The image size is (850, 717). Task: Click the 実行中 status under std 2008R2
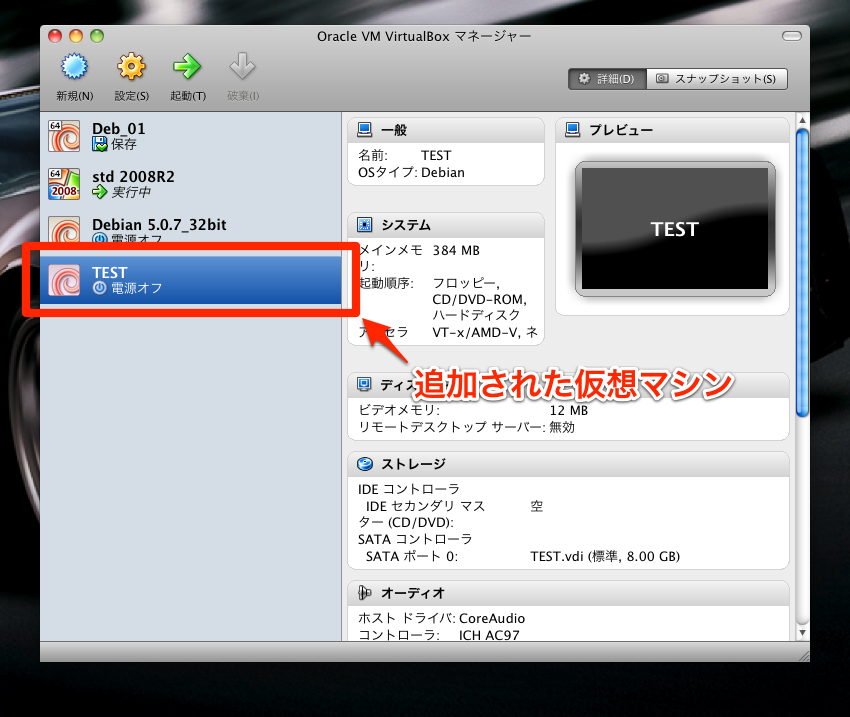(131, 192)
